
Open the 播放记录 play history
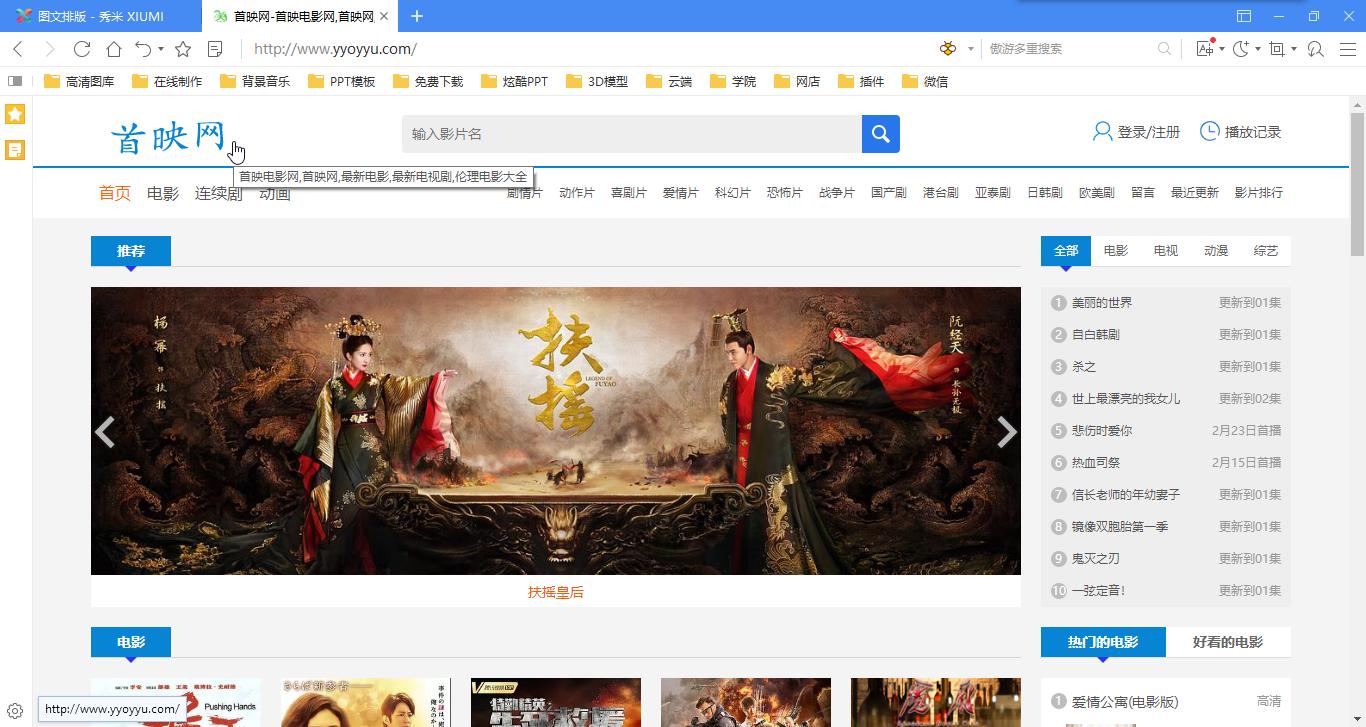tap(1240, 132)
